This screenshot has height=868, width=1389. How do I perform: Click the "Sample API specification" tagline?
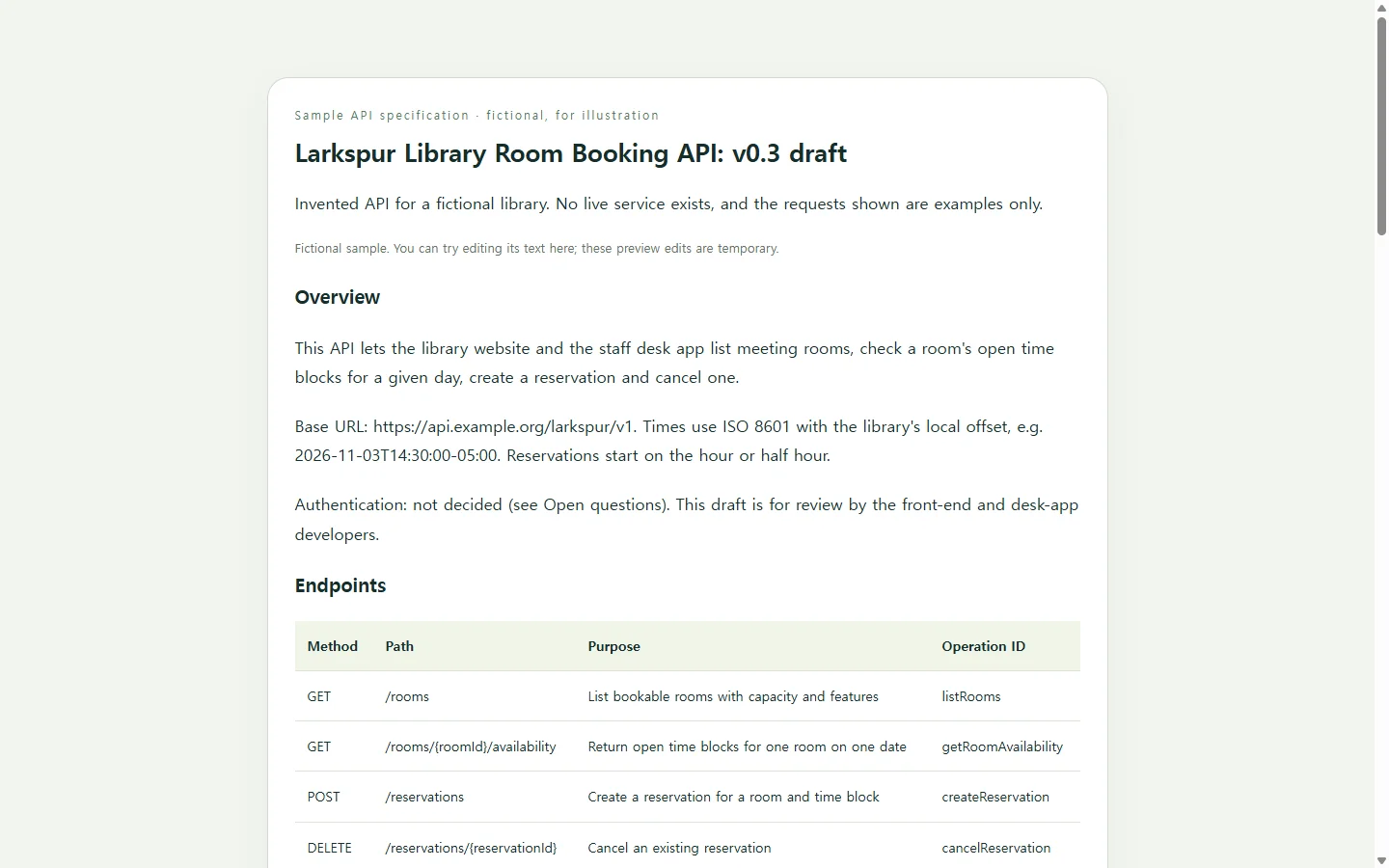(477, 115)
